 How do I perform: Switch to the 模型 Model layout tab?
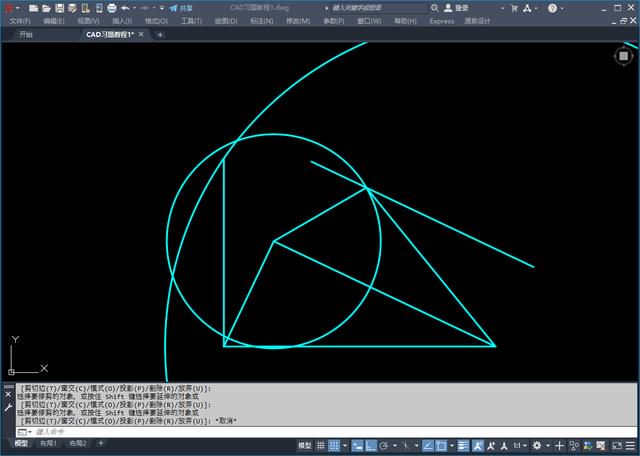point(21,443)
